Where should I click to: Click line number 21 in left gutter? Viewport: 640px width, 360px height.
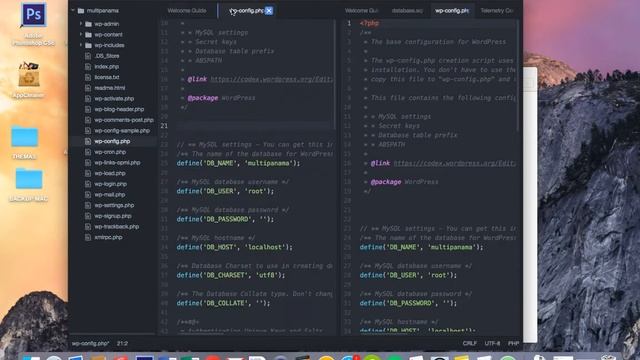click(x=164, y=126)
